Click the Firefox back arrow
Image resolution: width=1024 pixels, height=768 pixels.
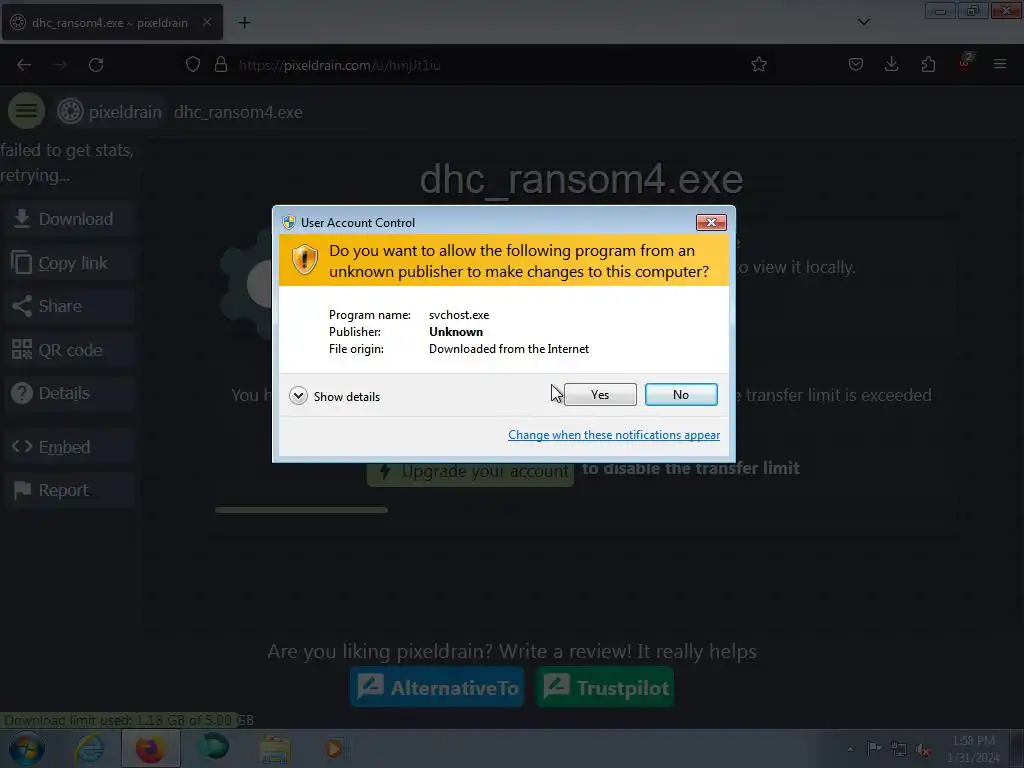pos(24,65)
